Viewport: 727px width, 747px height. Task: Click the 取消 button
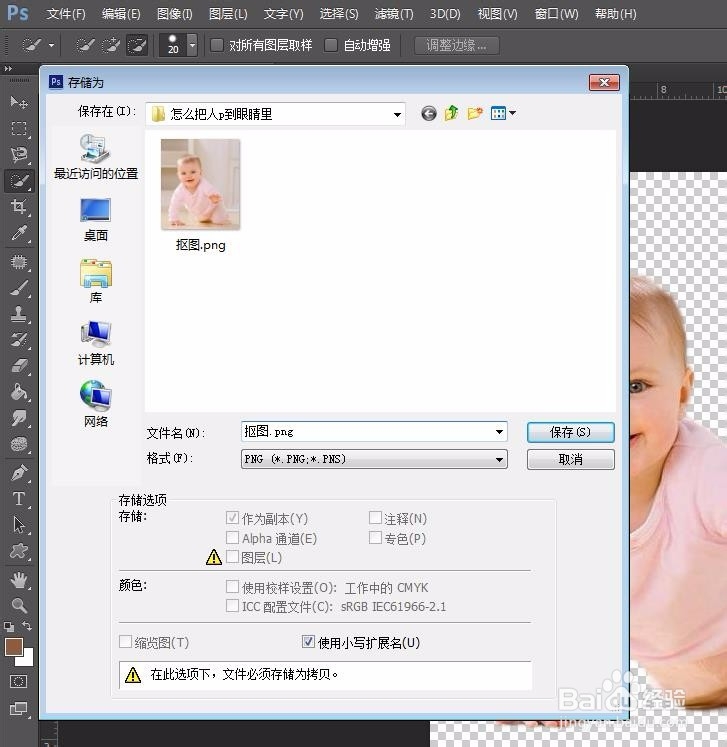tap(570, 460)
